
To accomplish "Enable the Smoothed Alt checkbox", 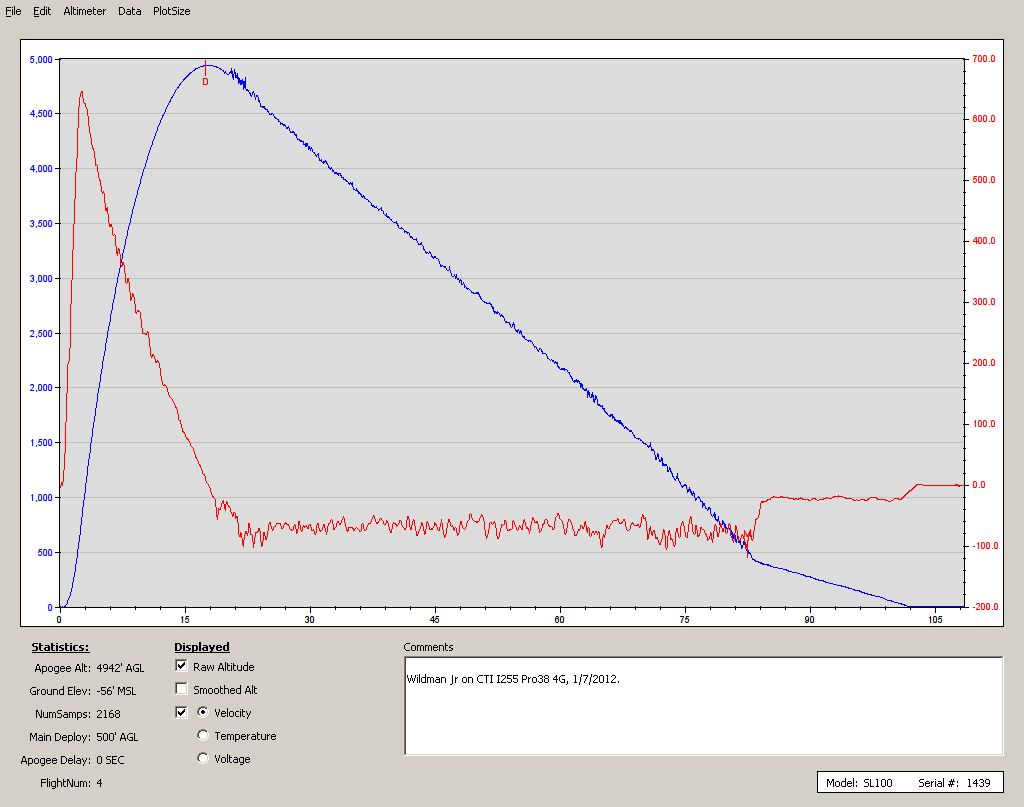I will (x=181, y=689).
